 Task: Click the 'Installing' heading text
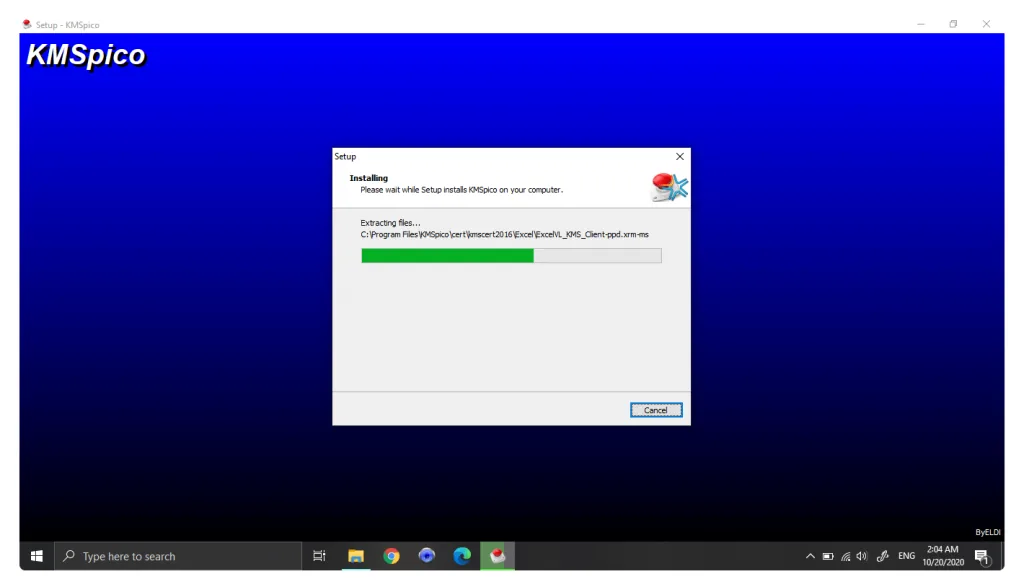tap(368, 178)
